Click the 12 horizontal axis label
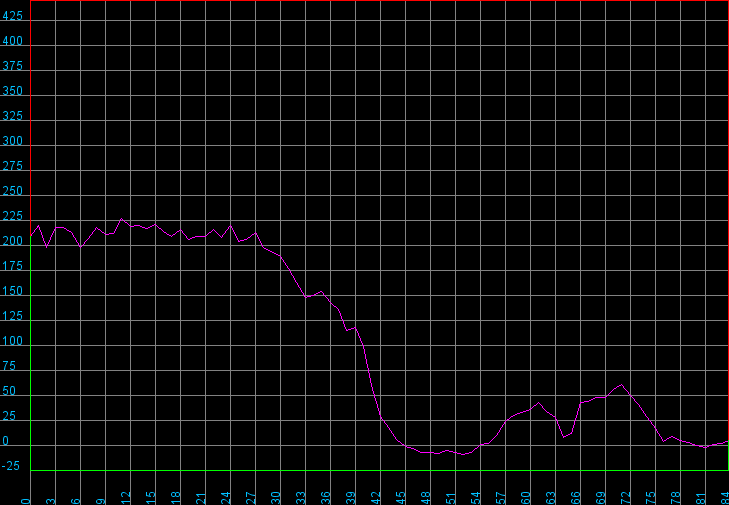The width and height of the screenshot is (729, 505). [x=126, y=498]
